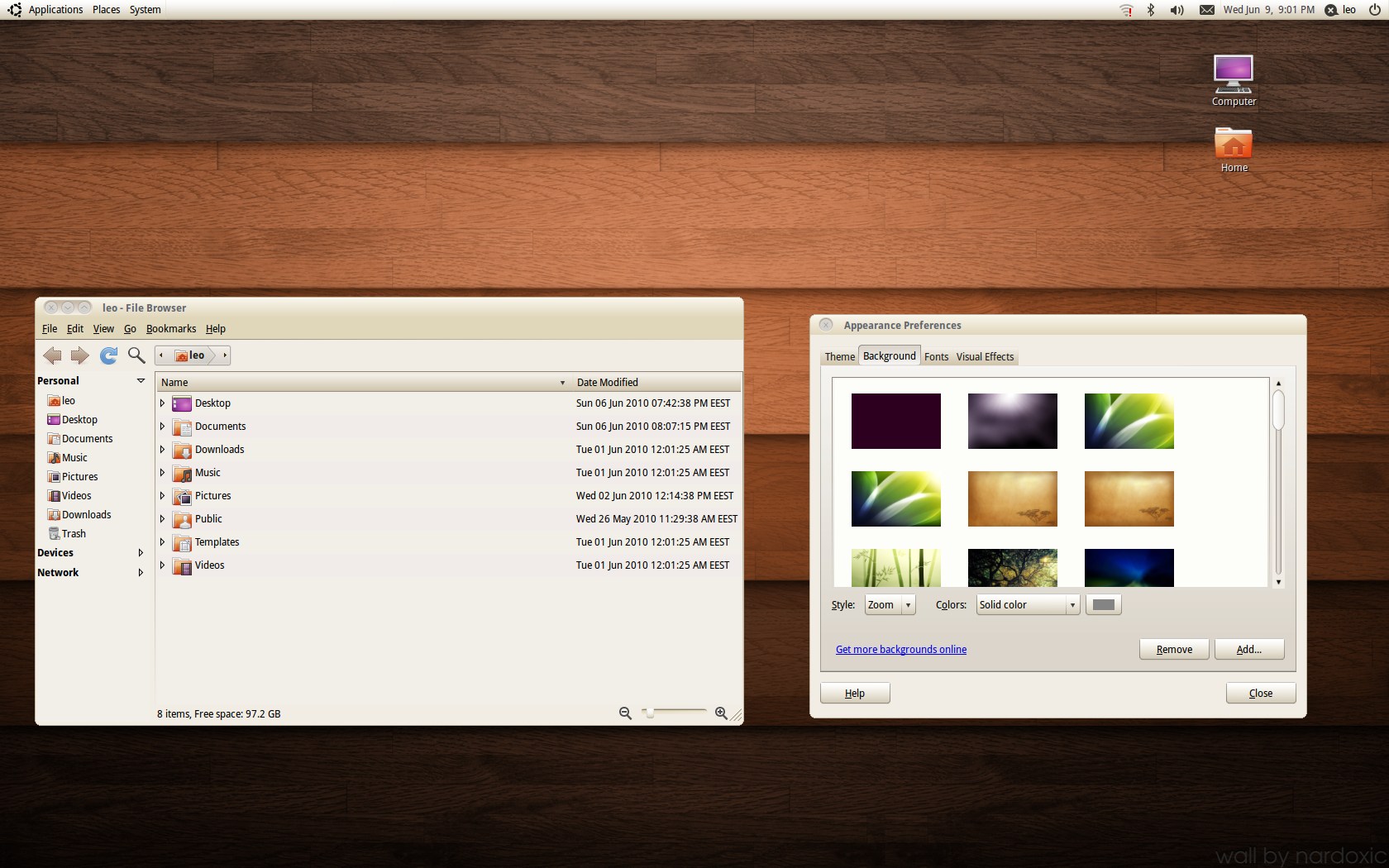Open the Style Zoom dropdown

point(890,605)
